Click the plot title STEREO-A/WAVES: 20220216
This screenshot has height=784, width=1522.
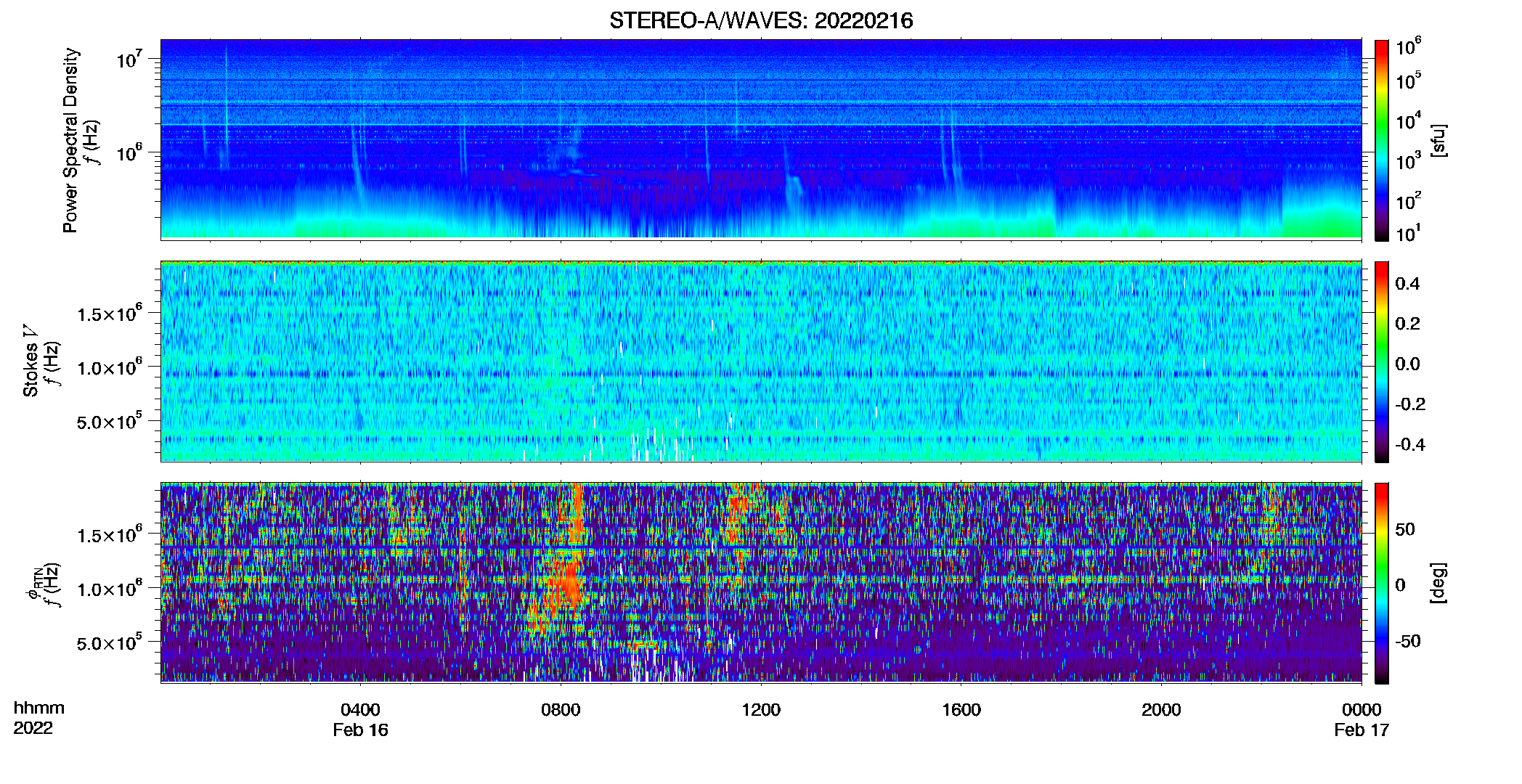[761, 20]
